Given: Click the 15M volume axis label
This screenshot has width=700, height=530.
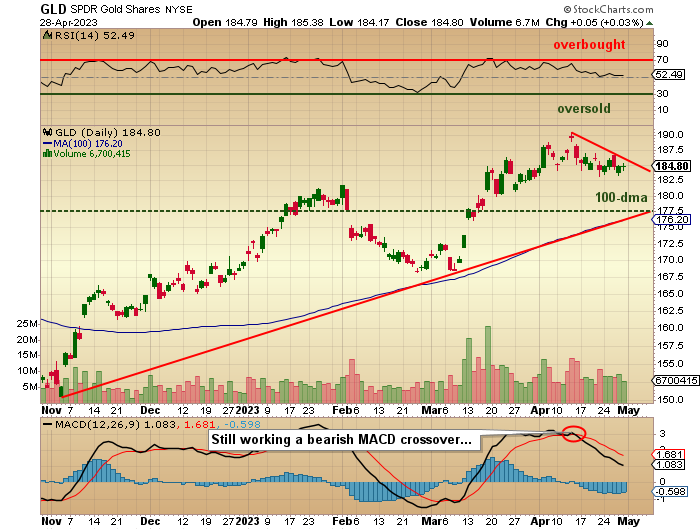Looking at the screenshot, I should point(27,355).
